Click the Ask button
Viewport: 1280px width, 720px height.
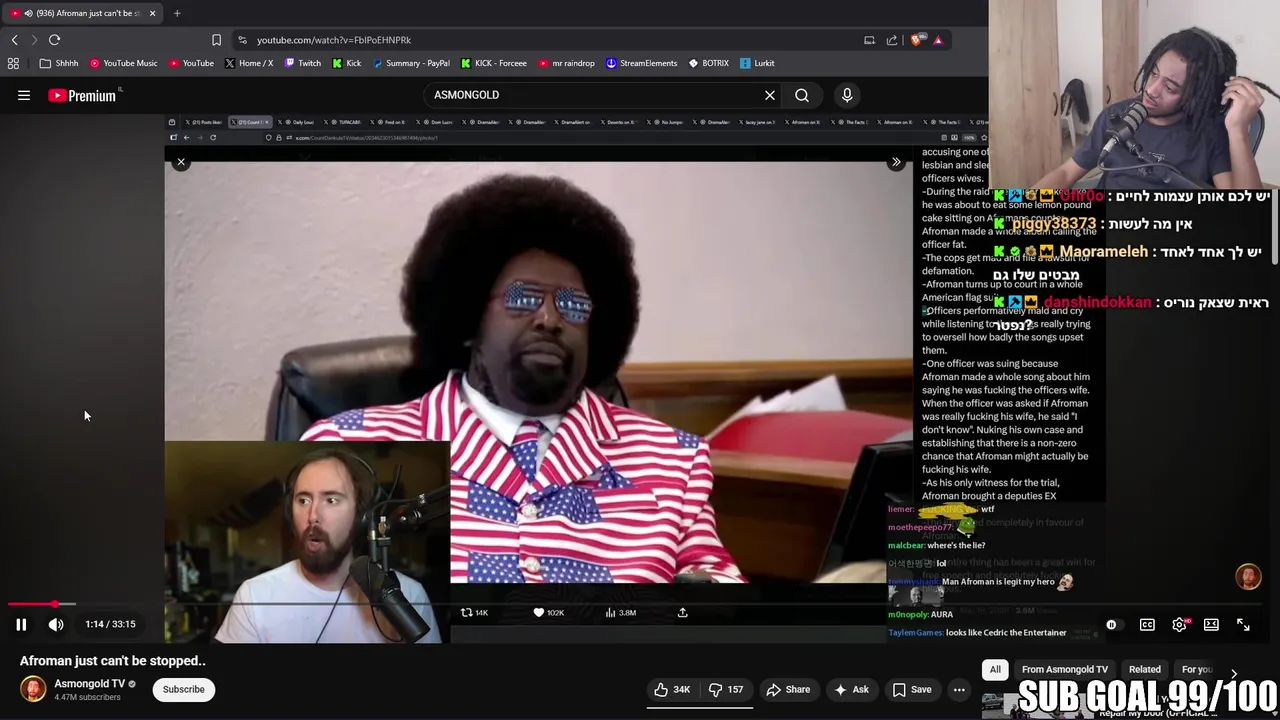click(850, 689)
